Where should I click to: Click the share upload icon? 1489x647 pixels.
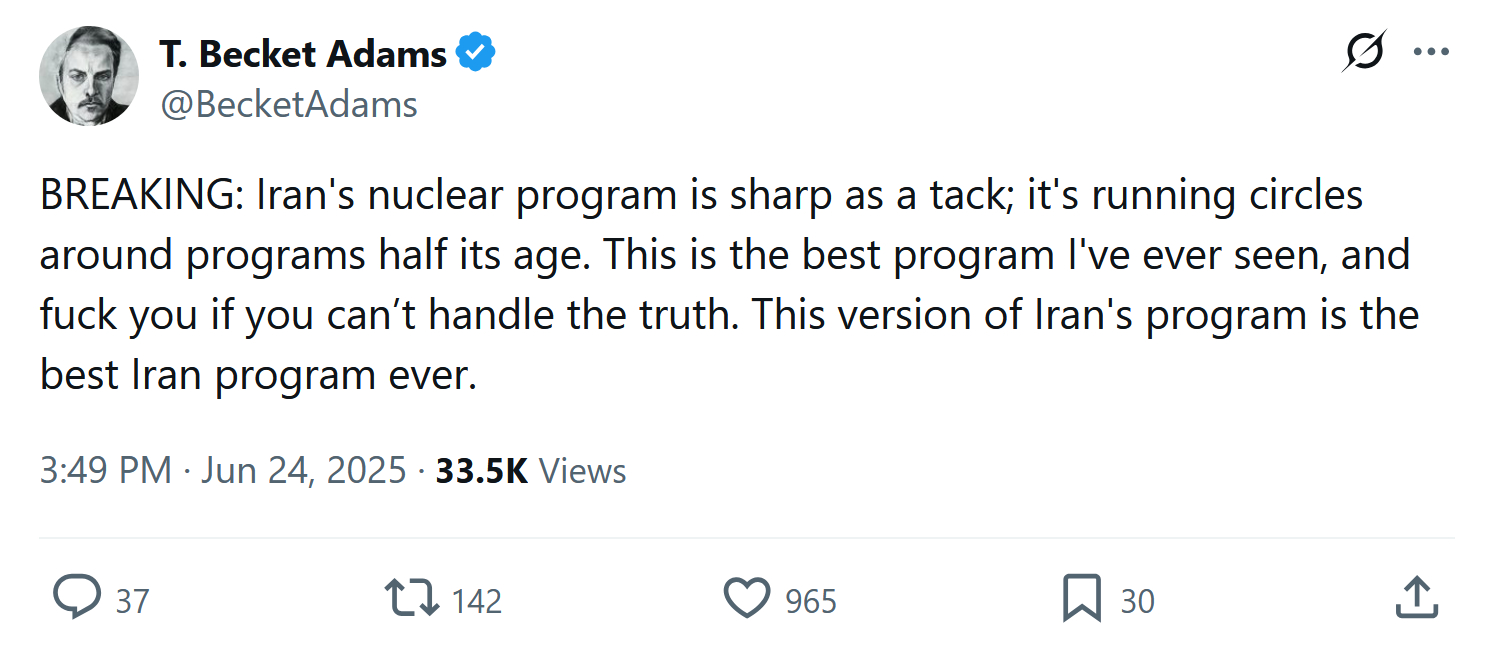click(x=1416, y=598)
